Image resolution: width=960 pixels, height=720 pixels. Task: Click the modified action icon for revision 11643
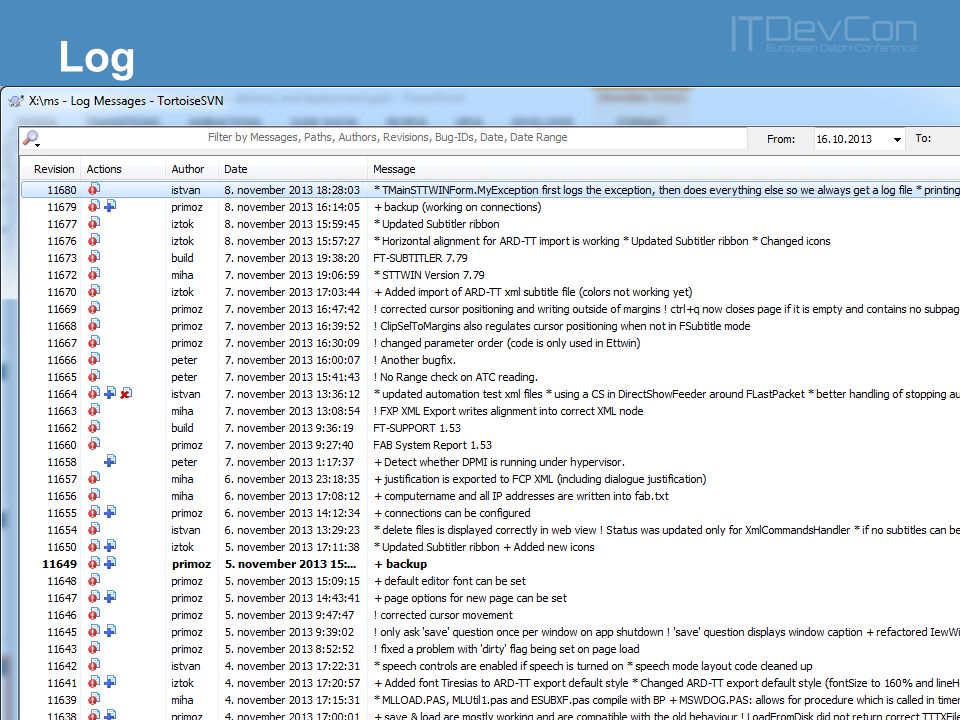(94, 648)
